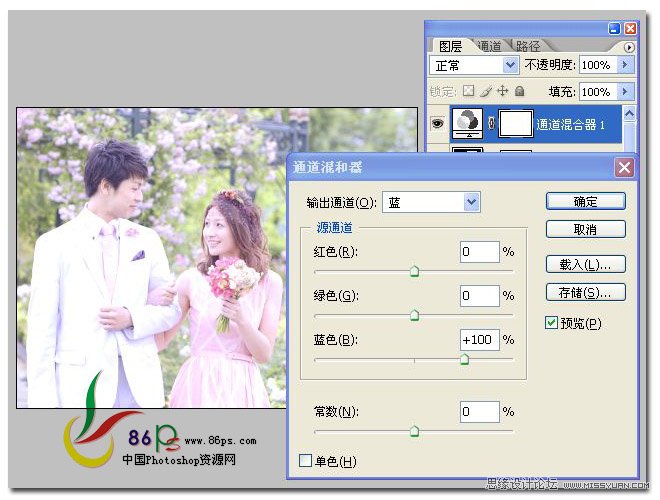Open the 不透明度 slider arrow
The image size is (660, 500).
(625, 65)
